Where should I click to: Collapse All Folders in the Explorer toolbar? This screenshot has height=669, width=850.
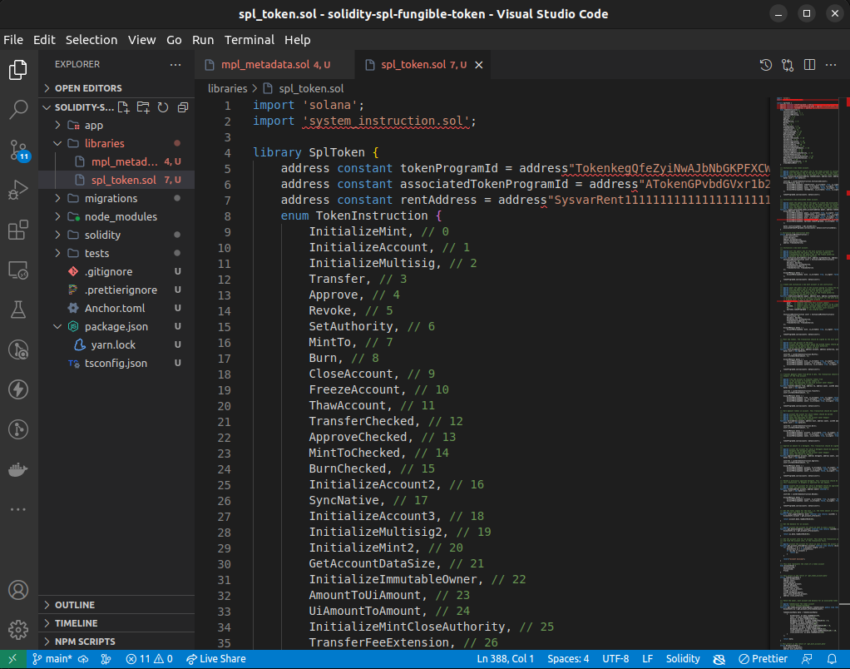tap(182, 106)
